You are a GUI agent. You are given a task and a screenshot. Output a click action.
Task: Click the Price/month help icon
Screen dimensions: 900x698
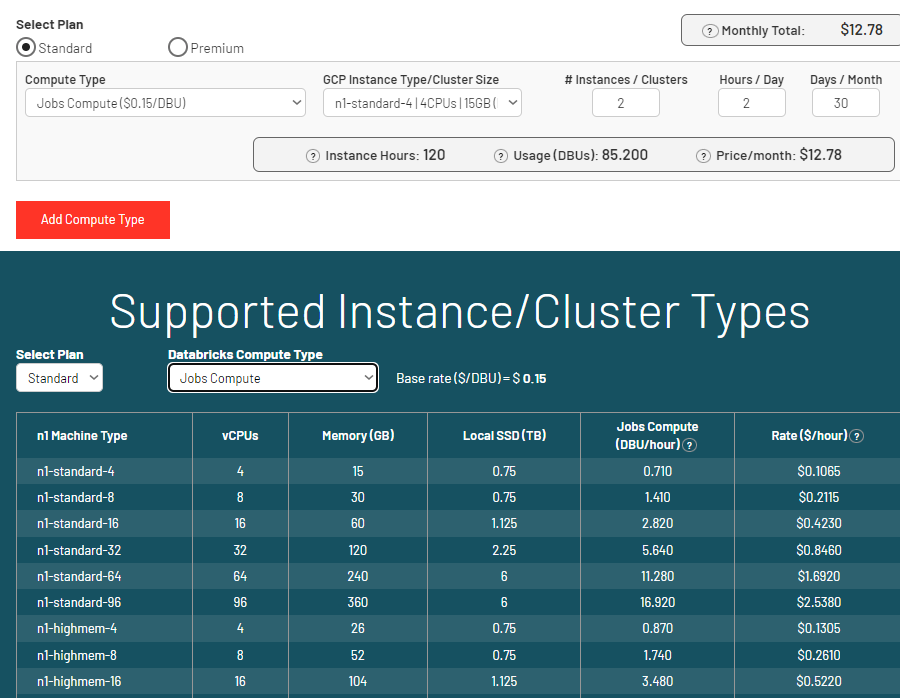[703, 156]
